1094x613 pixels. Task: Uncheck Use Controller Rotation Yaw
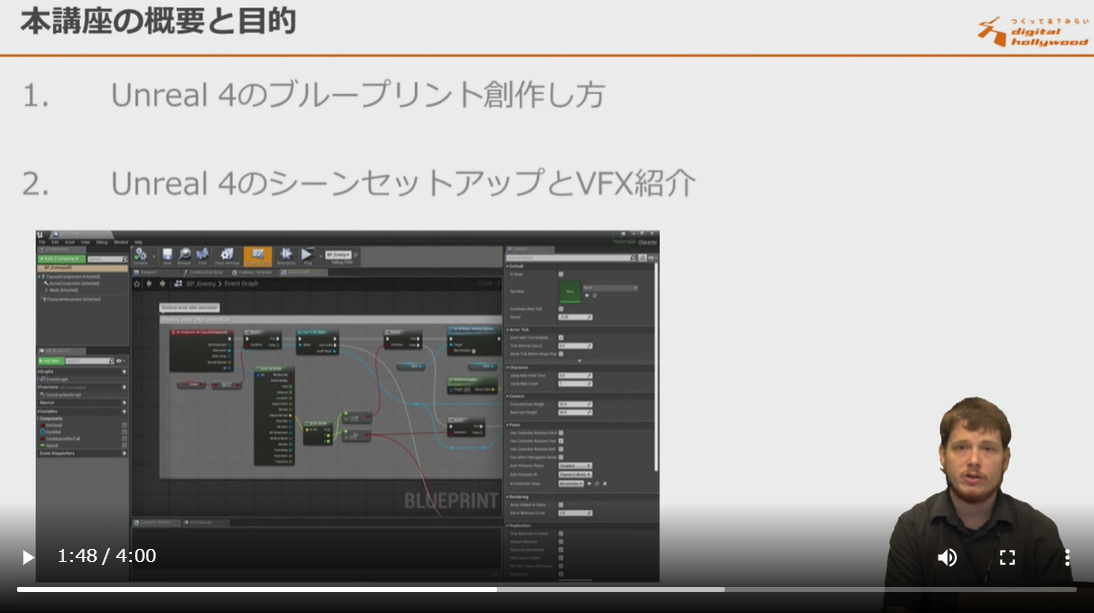561,441
